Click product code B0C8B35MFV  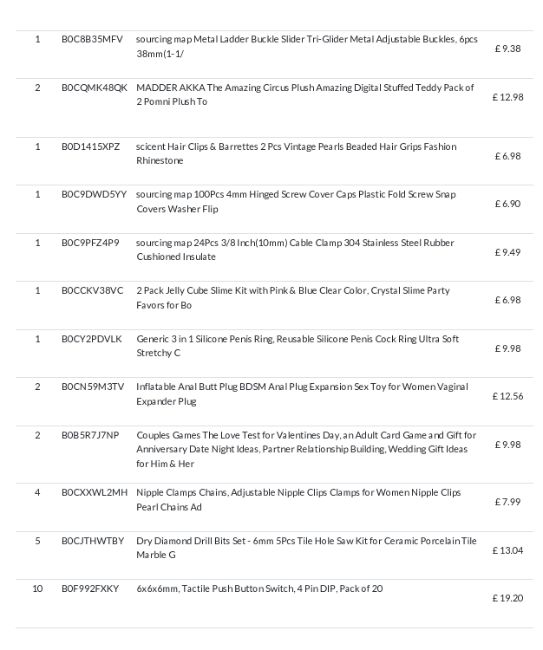point(92,39)
